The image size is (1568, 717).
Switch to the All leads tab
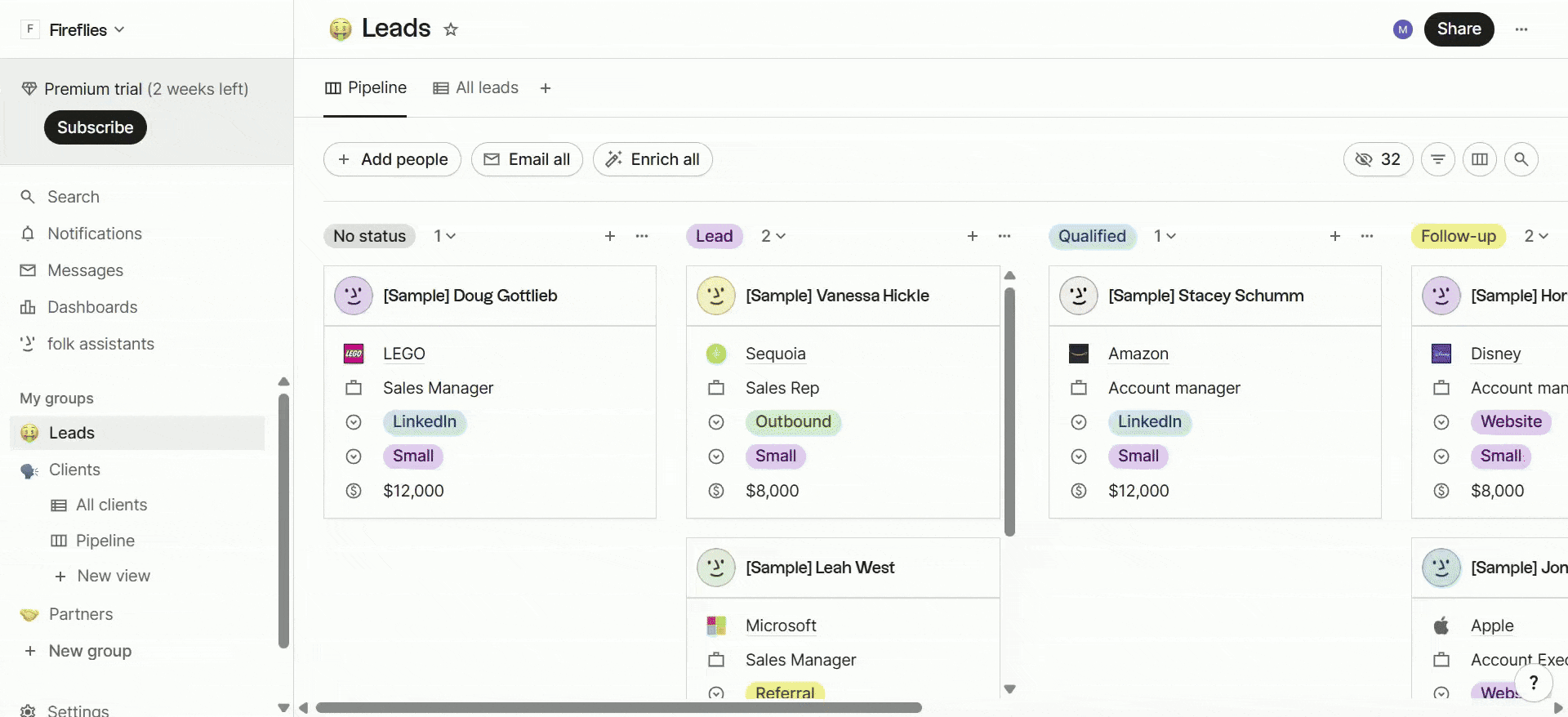click(x=476, y=88)
